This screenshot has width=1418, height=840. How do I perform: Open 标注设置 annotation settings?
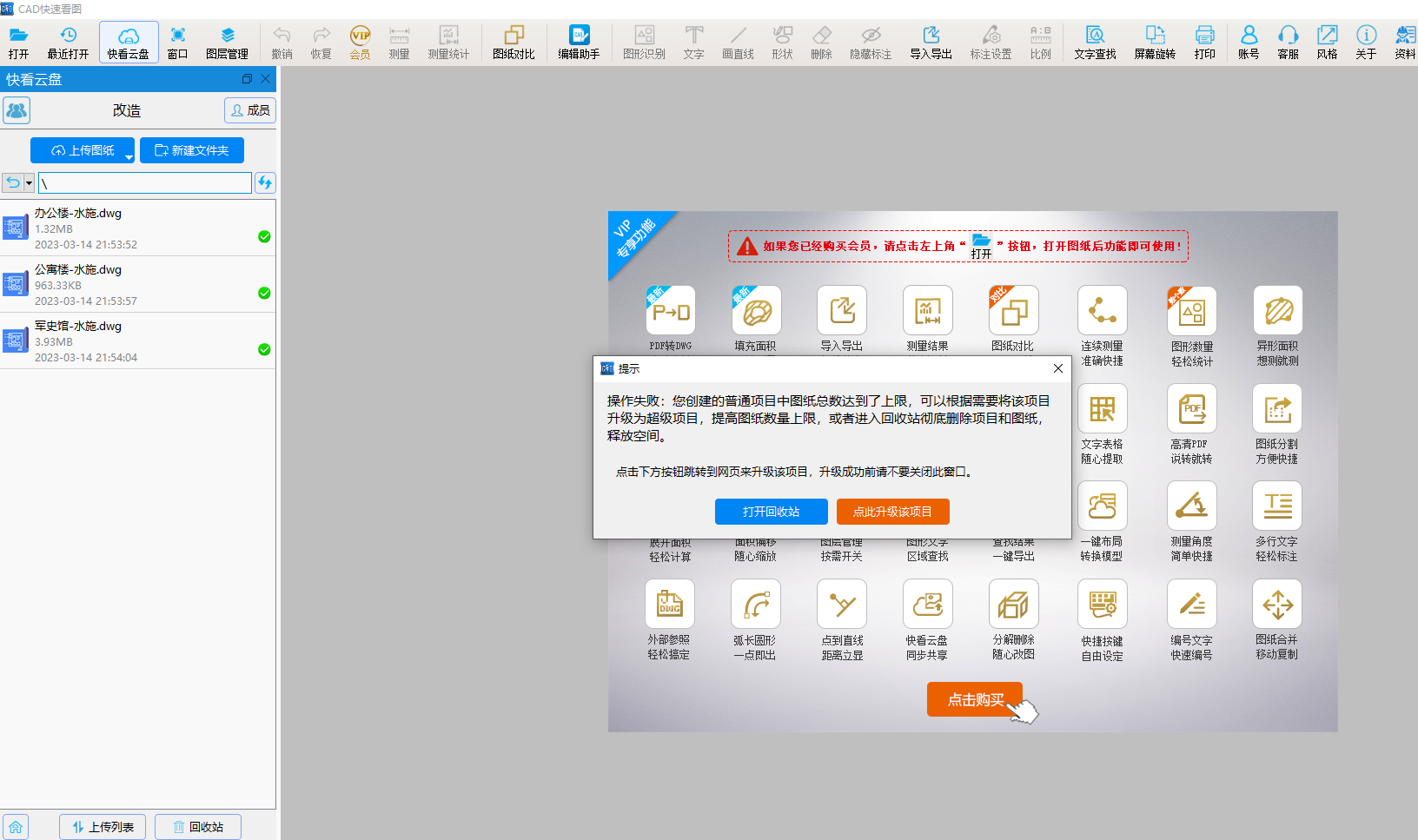click(x=991, y=42)
